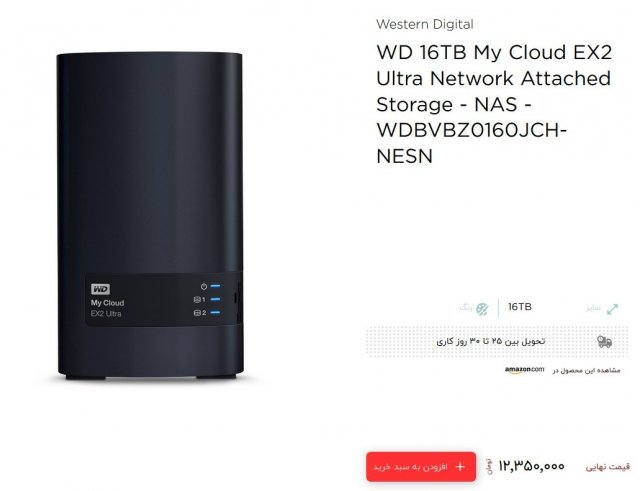Screen dimensions: 640x491
Task: Click the delivery truck icon
Action: point(604,342)
